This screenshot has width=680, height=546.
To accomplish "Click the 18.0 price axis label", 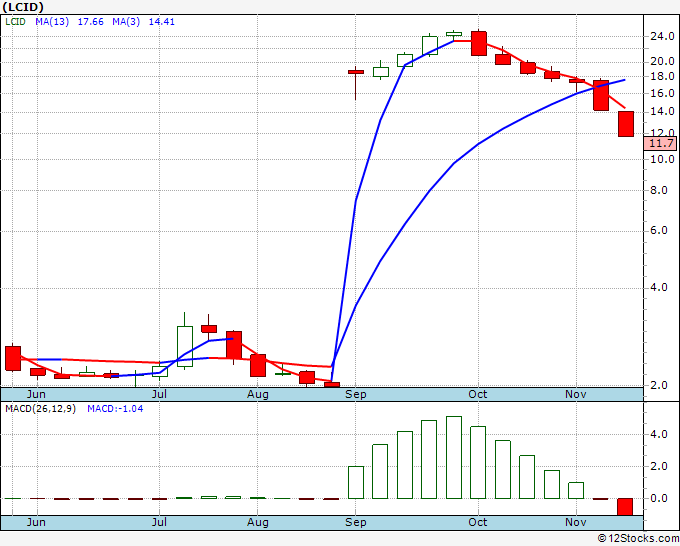I will tap(662, 76).
